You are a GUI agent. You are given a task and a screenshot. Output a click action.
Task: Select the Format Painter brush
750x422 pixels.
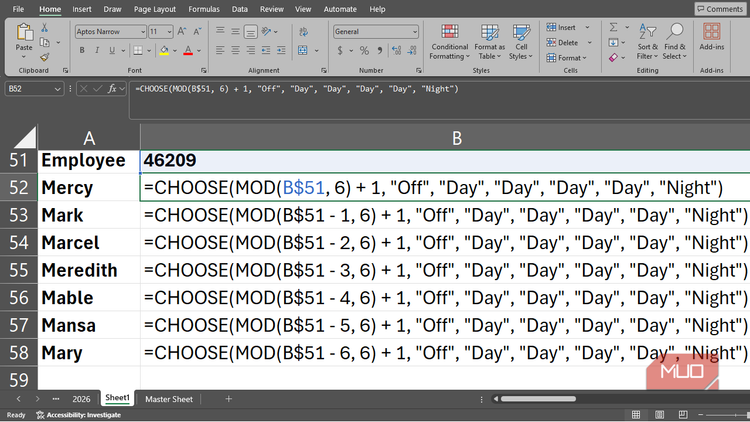pos(44,57)
